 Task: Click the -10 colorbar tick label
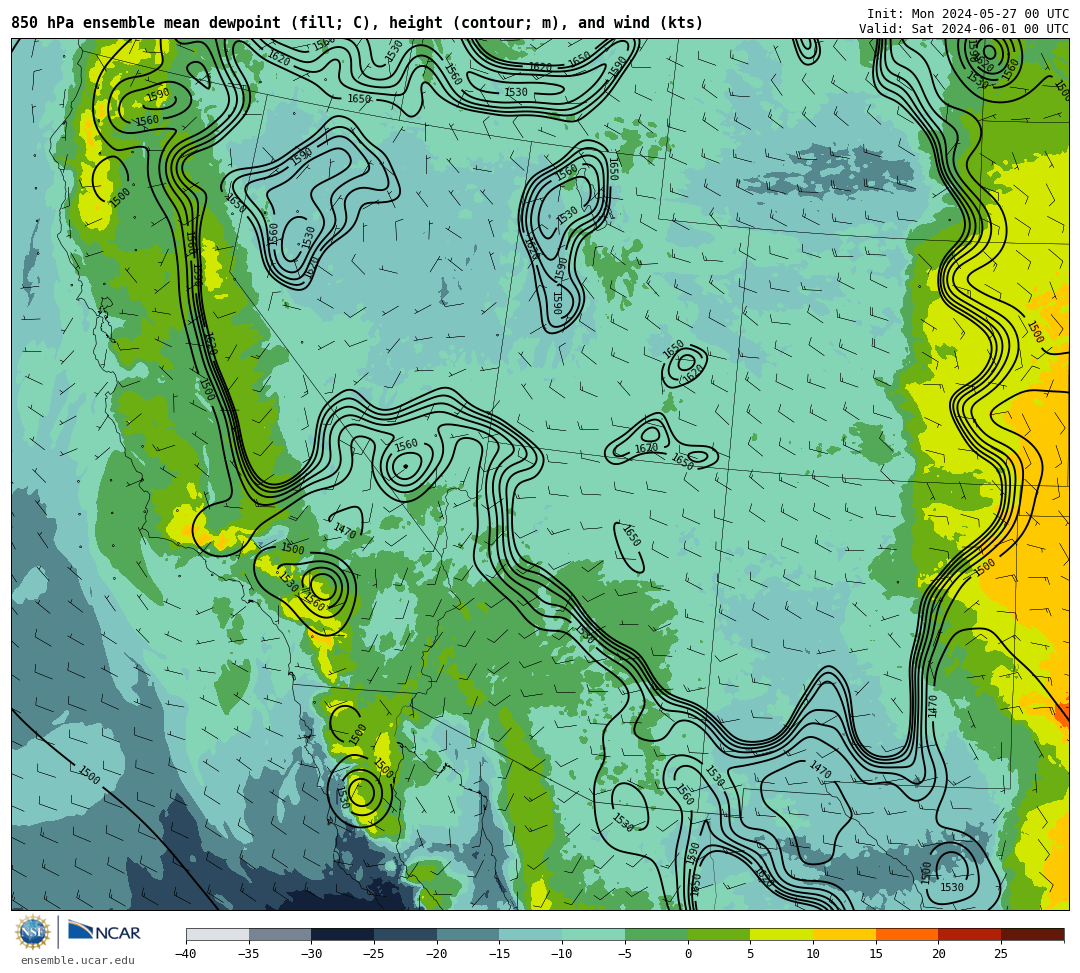click(x=561, y=954)
